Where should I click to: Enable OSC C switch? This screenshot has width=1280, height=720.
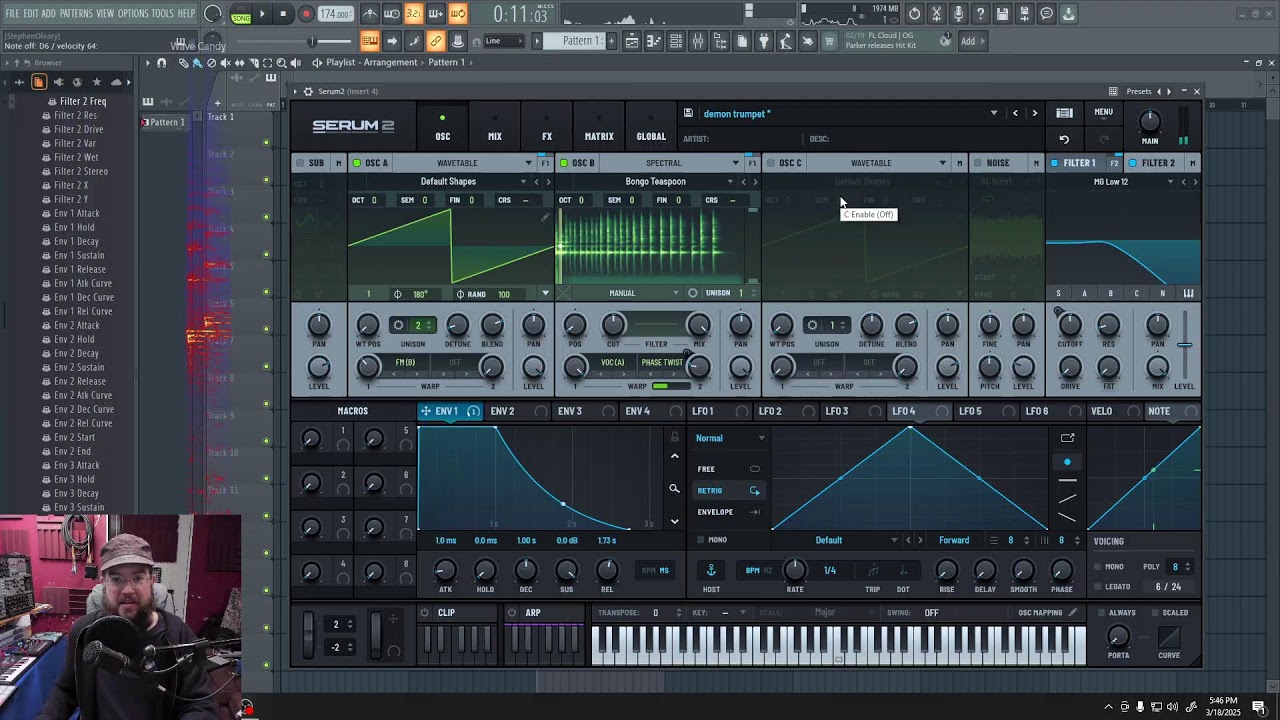click(x=770, y=163)
